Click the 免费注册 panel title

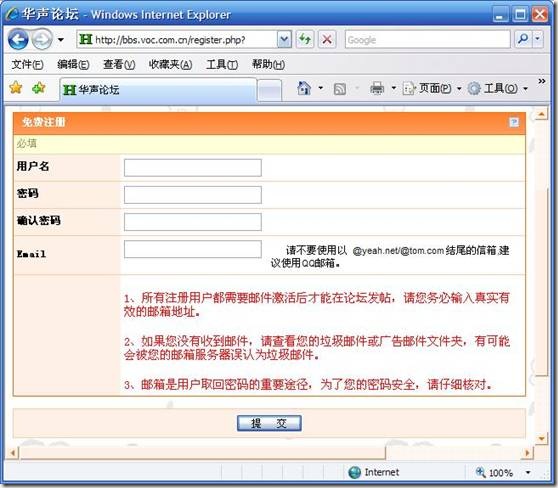(44, 122)
